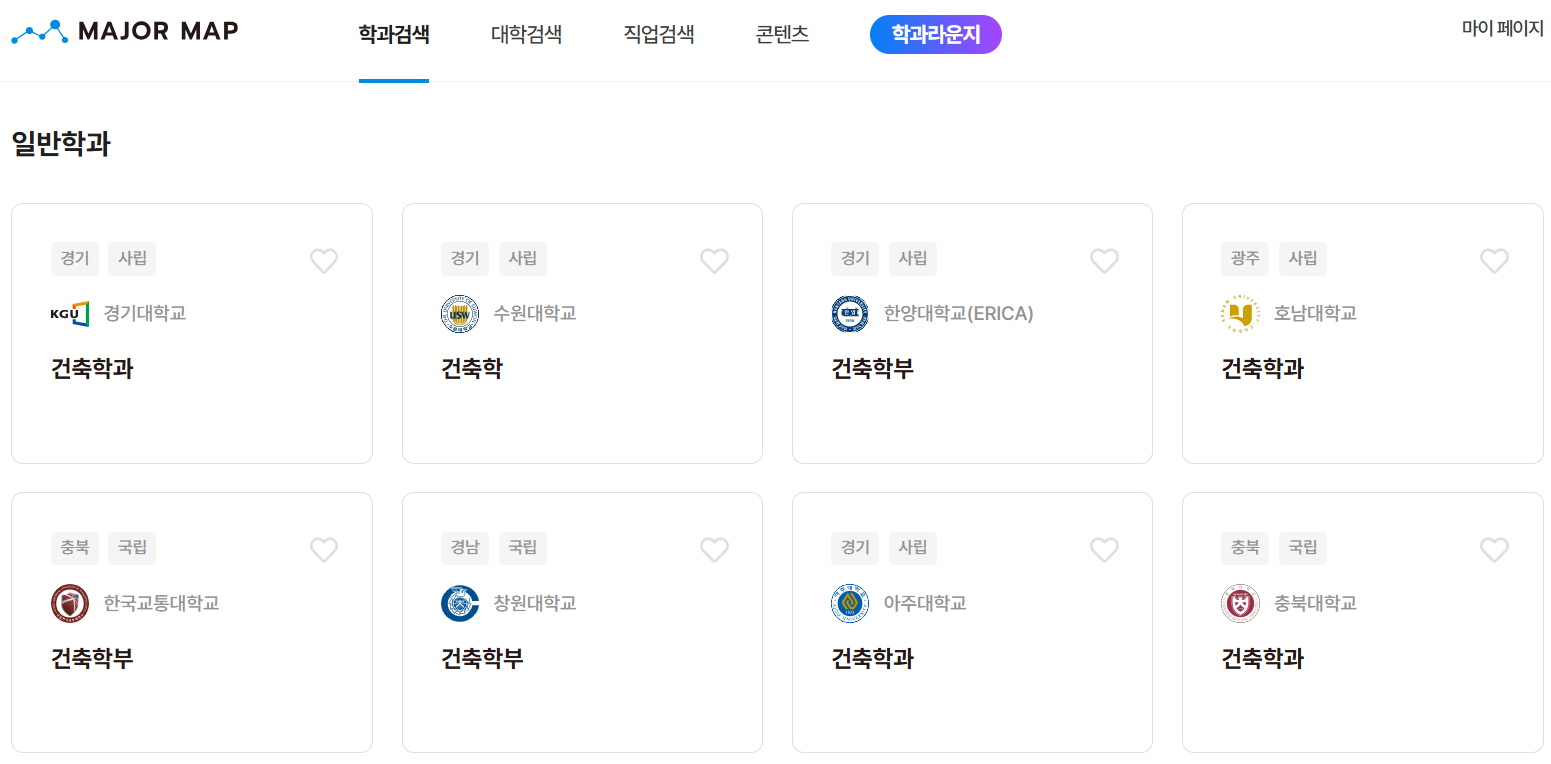This screenshot has width=1551, height=764.
Task: Select the 창원대학교 logo icon
Action: [460, 602]
